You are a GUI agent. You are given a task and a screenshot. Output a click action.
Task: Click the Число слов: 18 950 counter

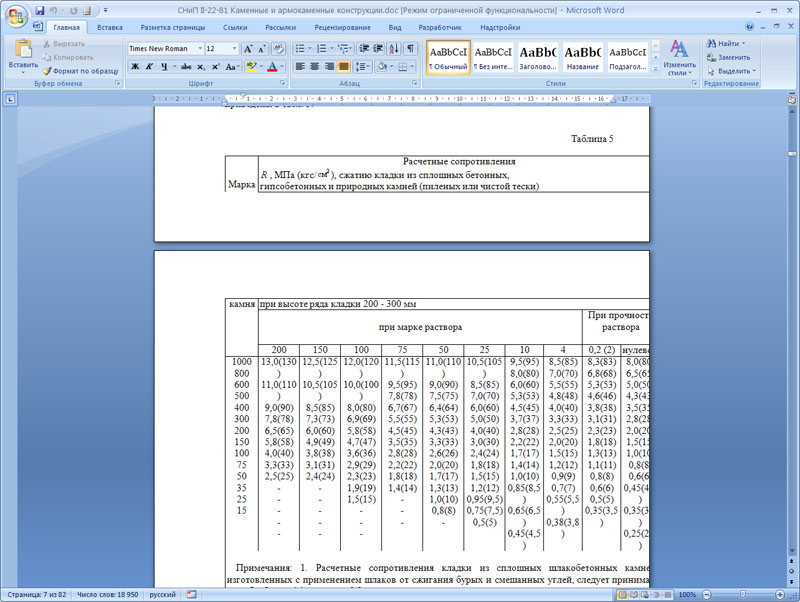107,594
